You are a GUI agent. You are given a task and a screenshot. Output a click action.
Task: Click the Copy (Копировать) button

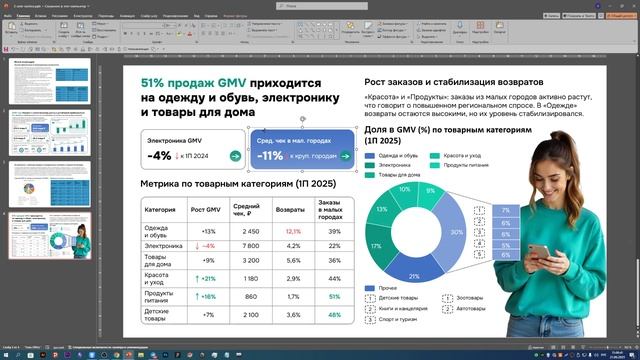[x=31, y=30]
